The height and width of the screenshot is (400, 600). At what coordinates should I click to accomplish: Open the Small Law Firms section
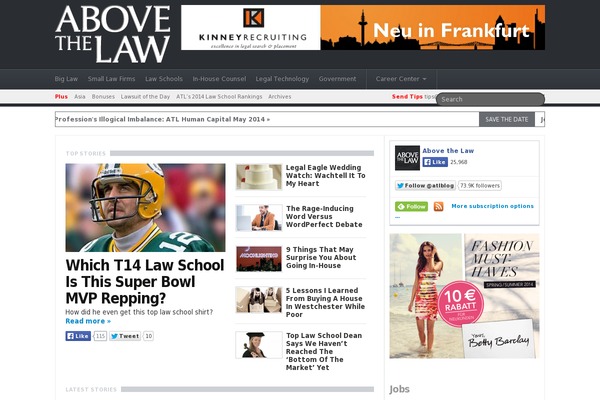point(111,79)
